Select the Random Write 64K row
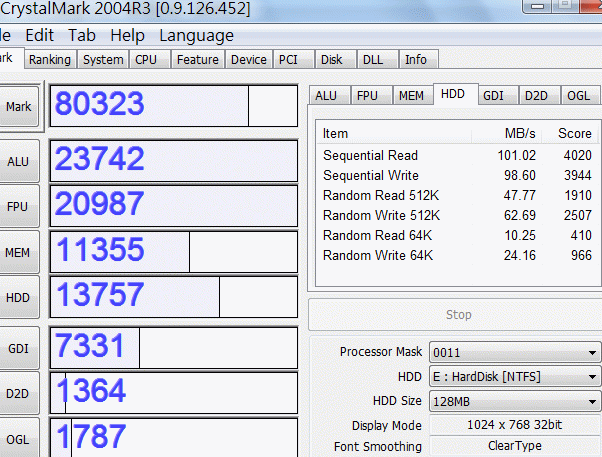Image resolution: width=602 pixels, height=457 pixels. [457, 255]
